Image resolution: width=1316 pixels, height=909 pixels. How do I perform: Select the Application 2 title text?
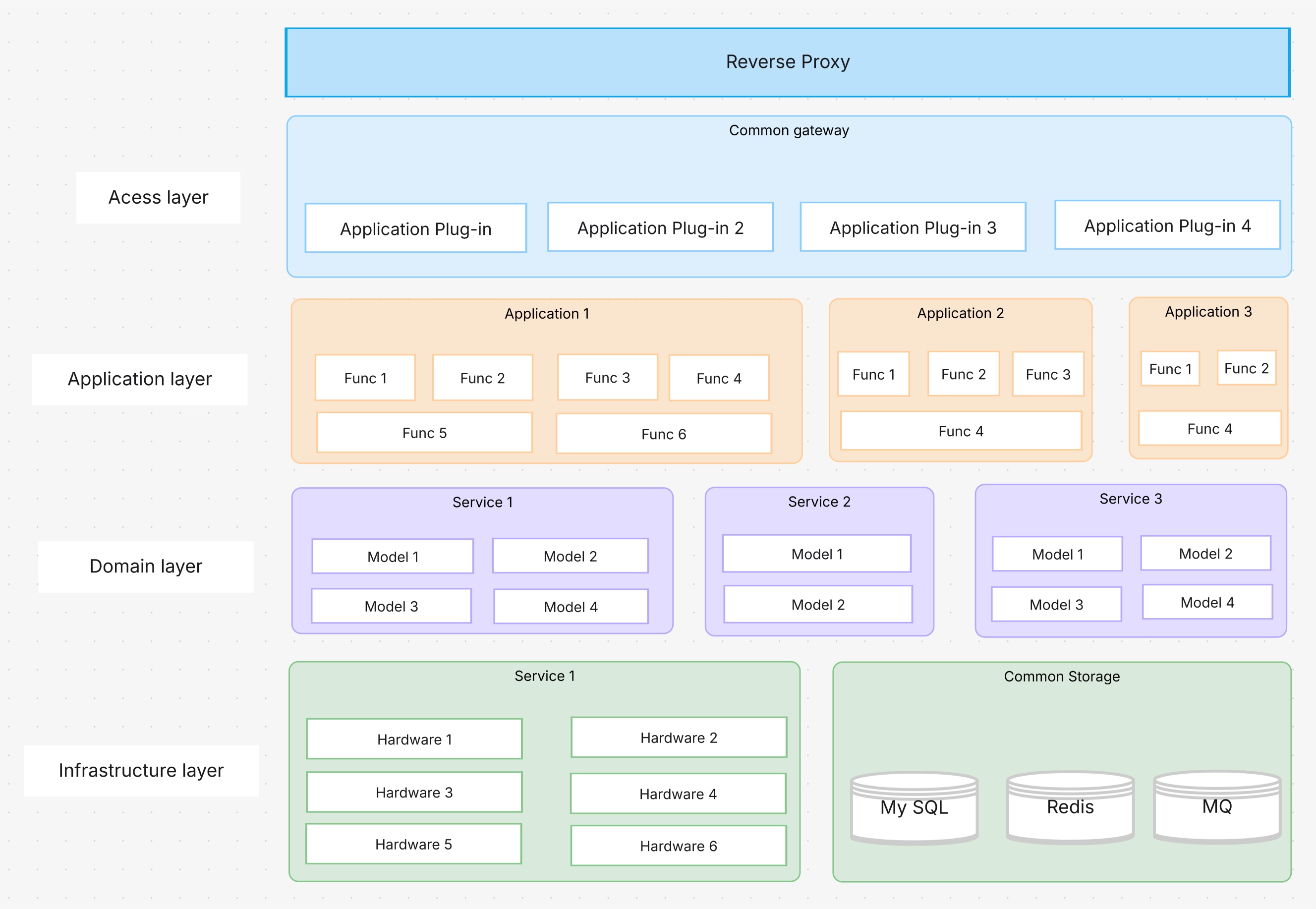960,313
